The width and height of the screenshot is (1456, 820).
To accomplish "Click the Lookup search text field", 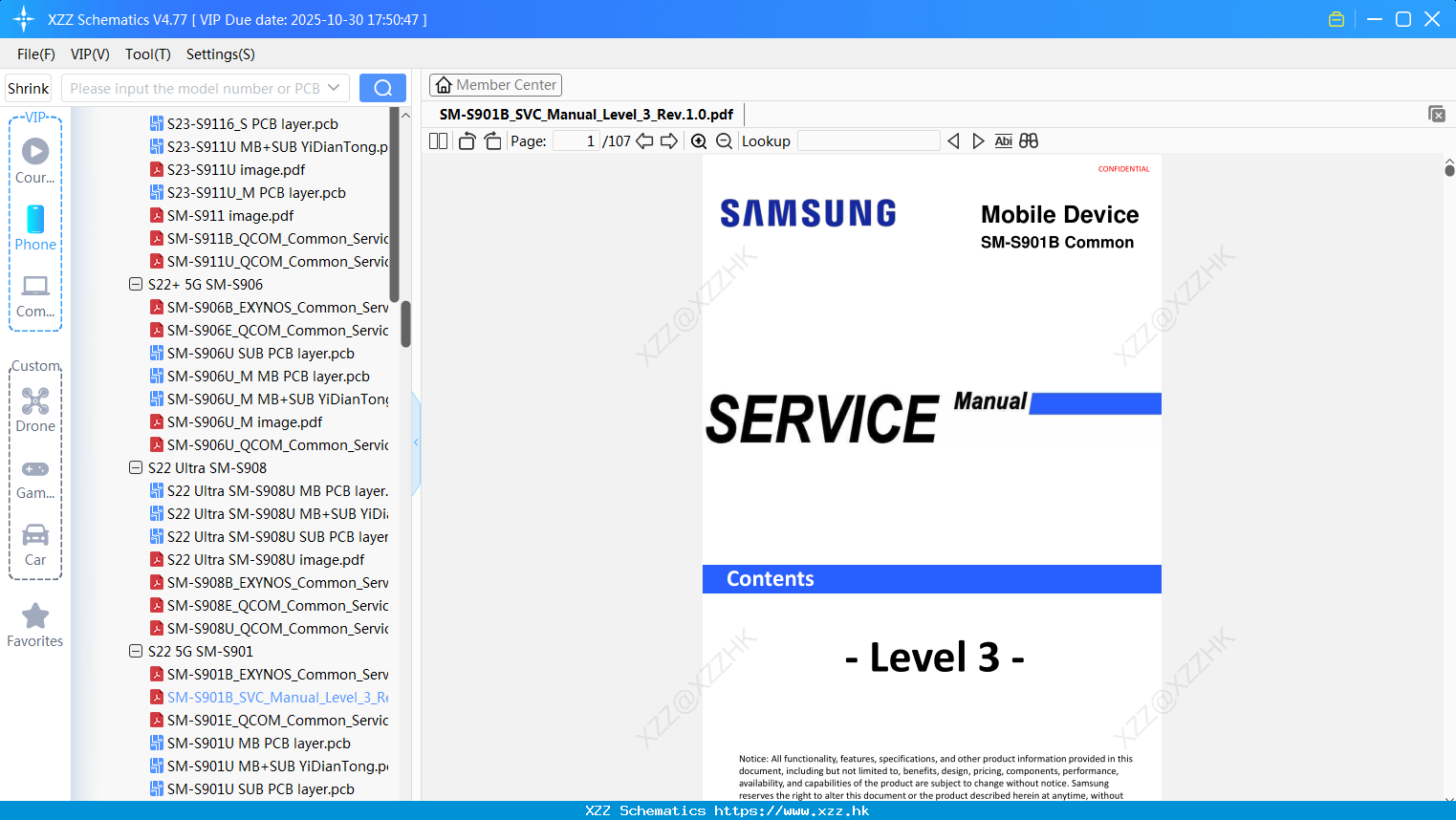I will pyautogui.click(x=869, y=140).
